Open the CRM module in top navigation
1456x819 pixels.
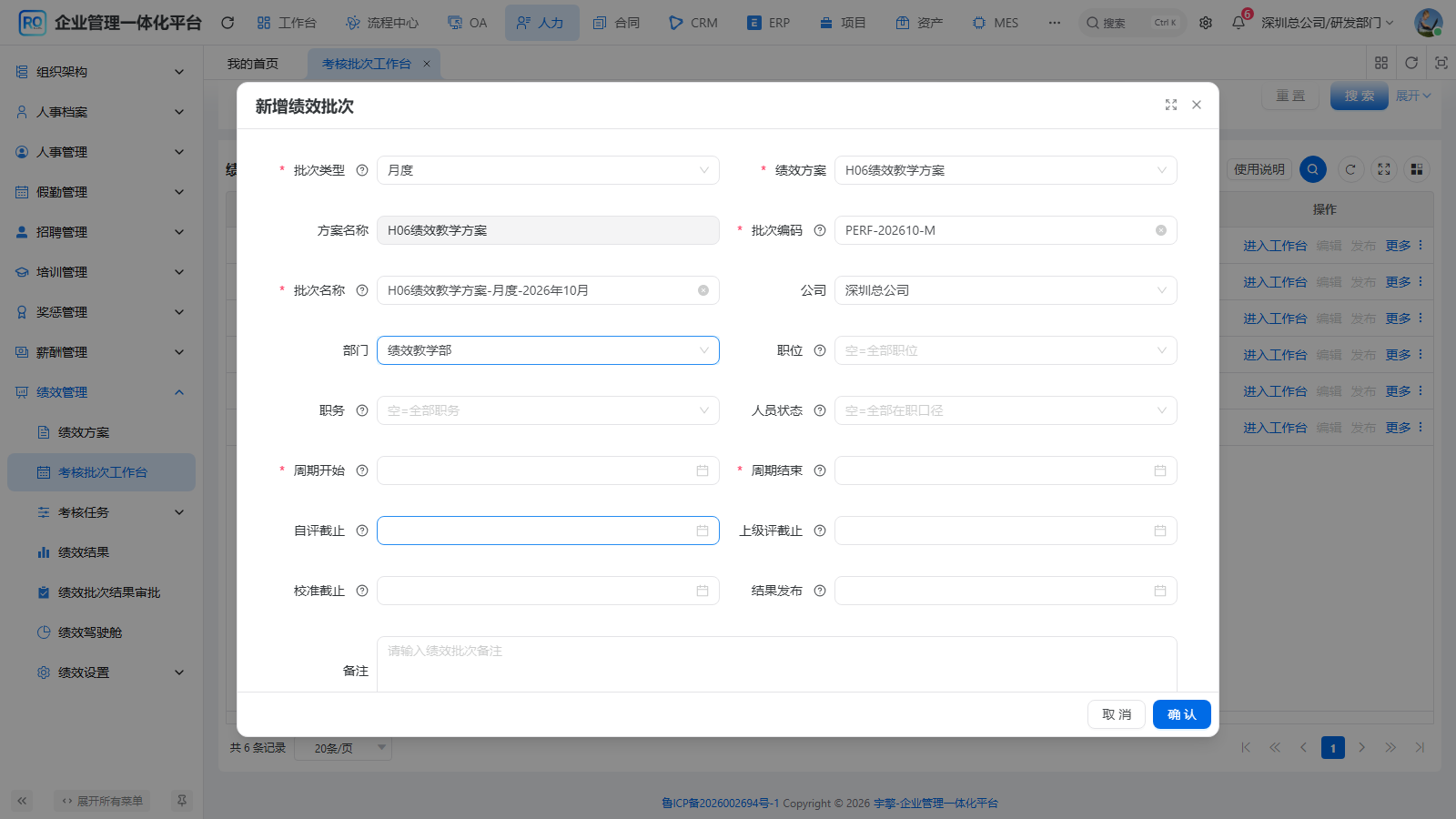pos(693,23)
